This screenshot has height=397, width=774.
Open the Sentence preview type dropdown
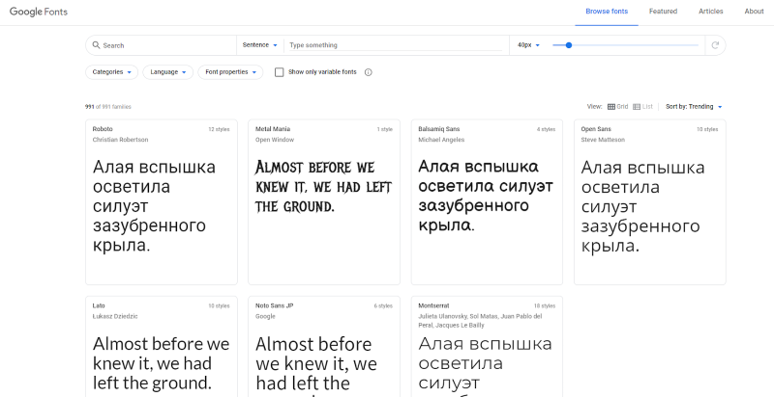point(260,45)
